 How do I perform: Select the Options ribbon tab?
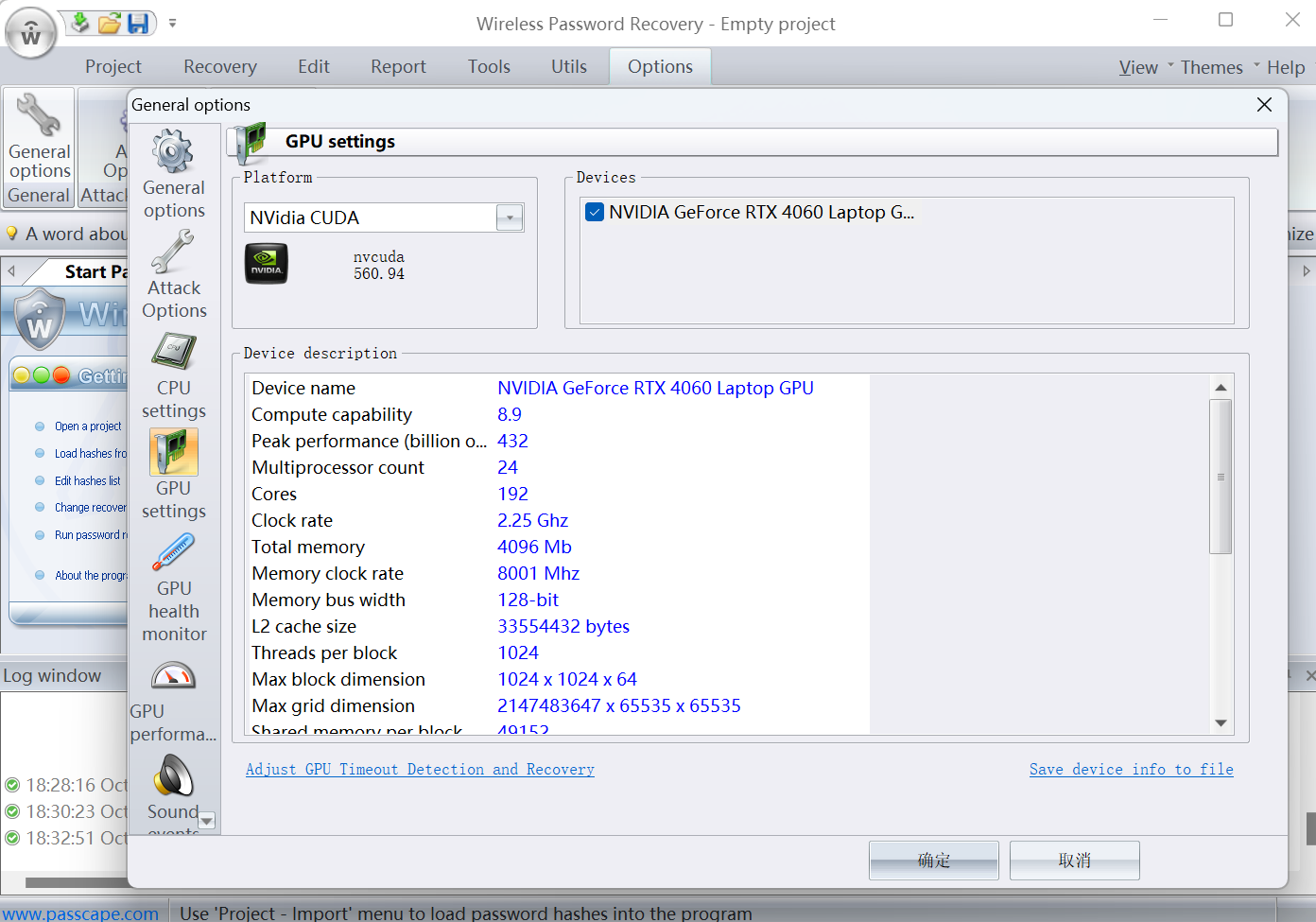click(660, 66)
